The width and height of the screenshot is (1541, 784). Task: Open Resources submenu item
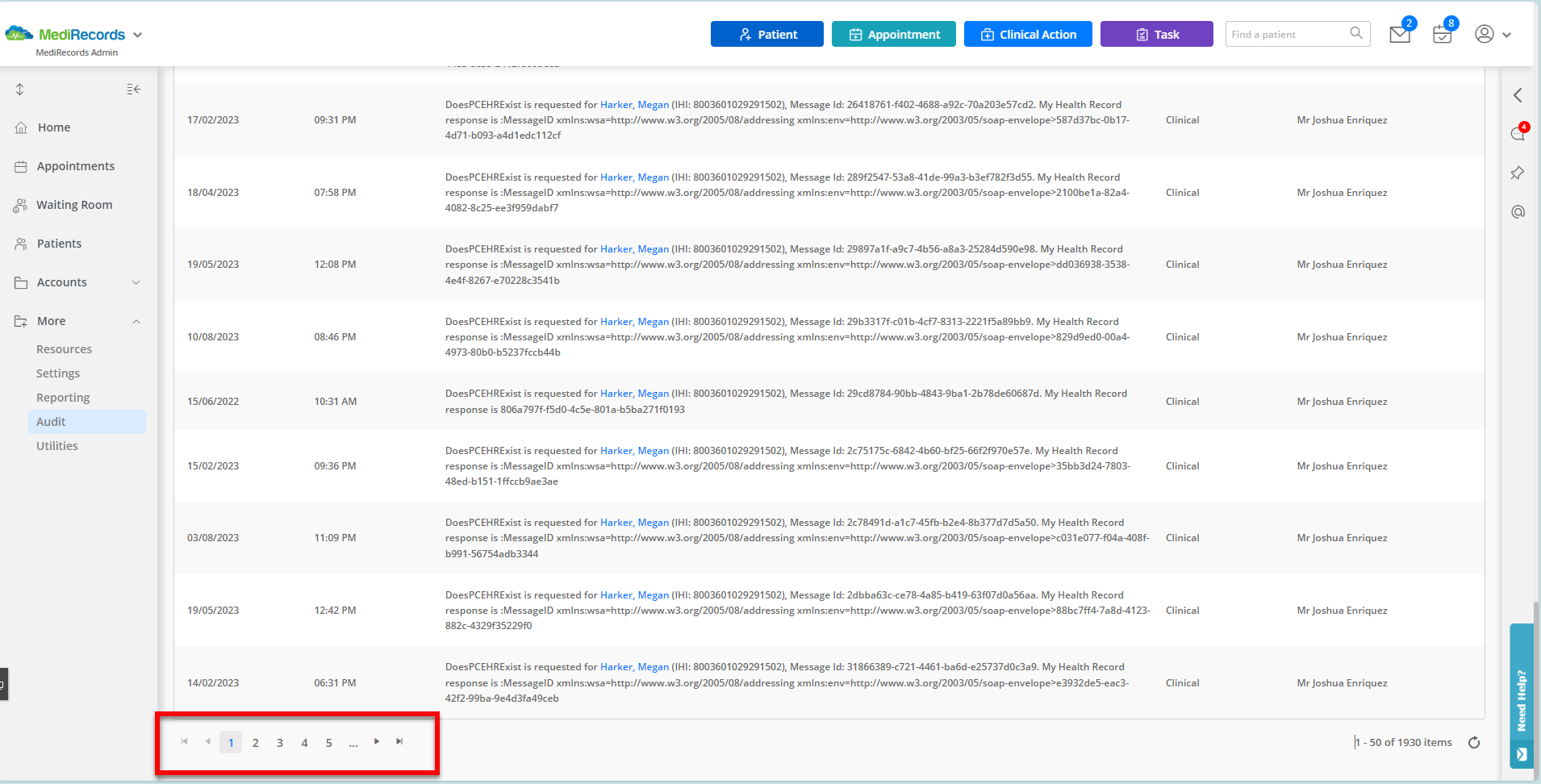tap(64, 349)
